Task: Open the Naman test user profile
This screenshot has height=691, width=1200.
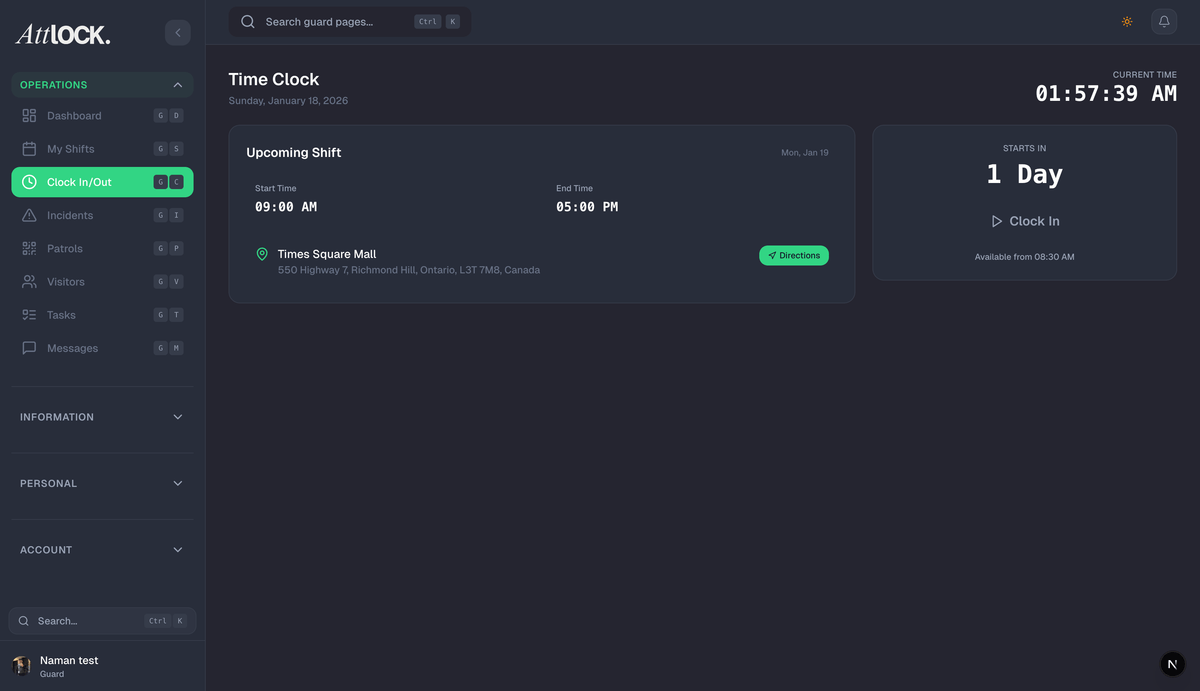Action: [x=68, y=666]
